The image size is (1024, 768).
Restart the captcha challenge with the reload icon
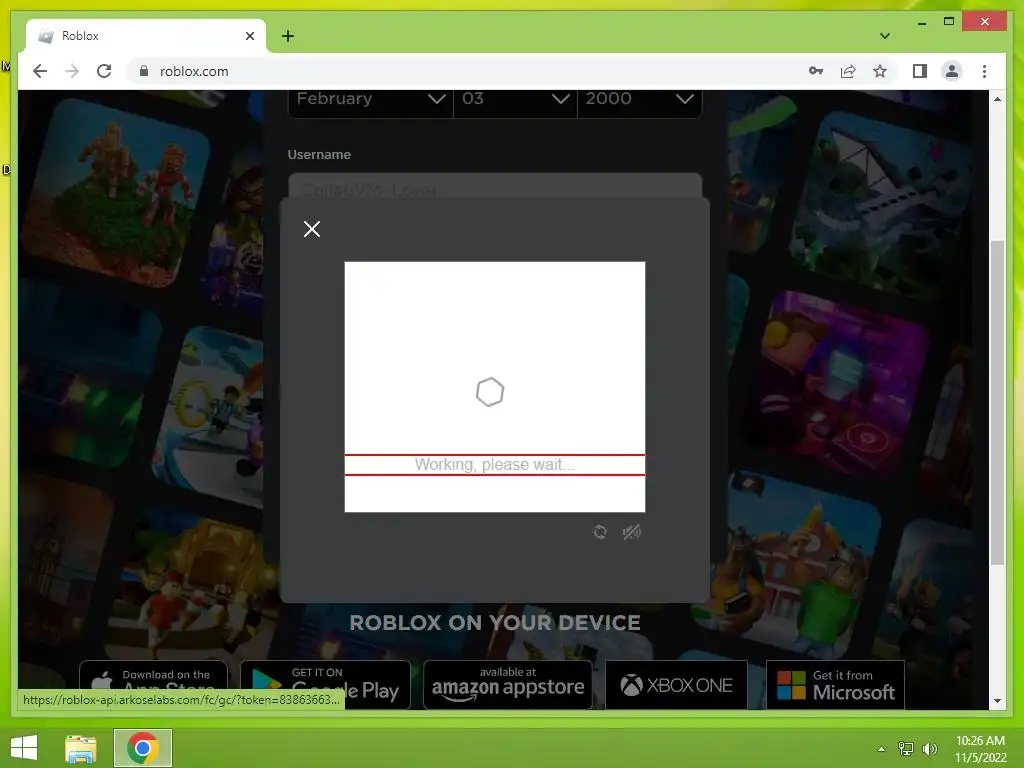point(600,532)
